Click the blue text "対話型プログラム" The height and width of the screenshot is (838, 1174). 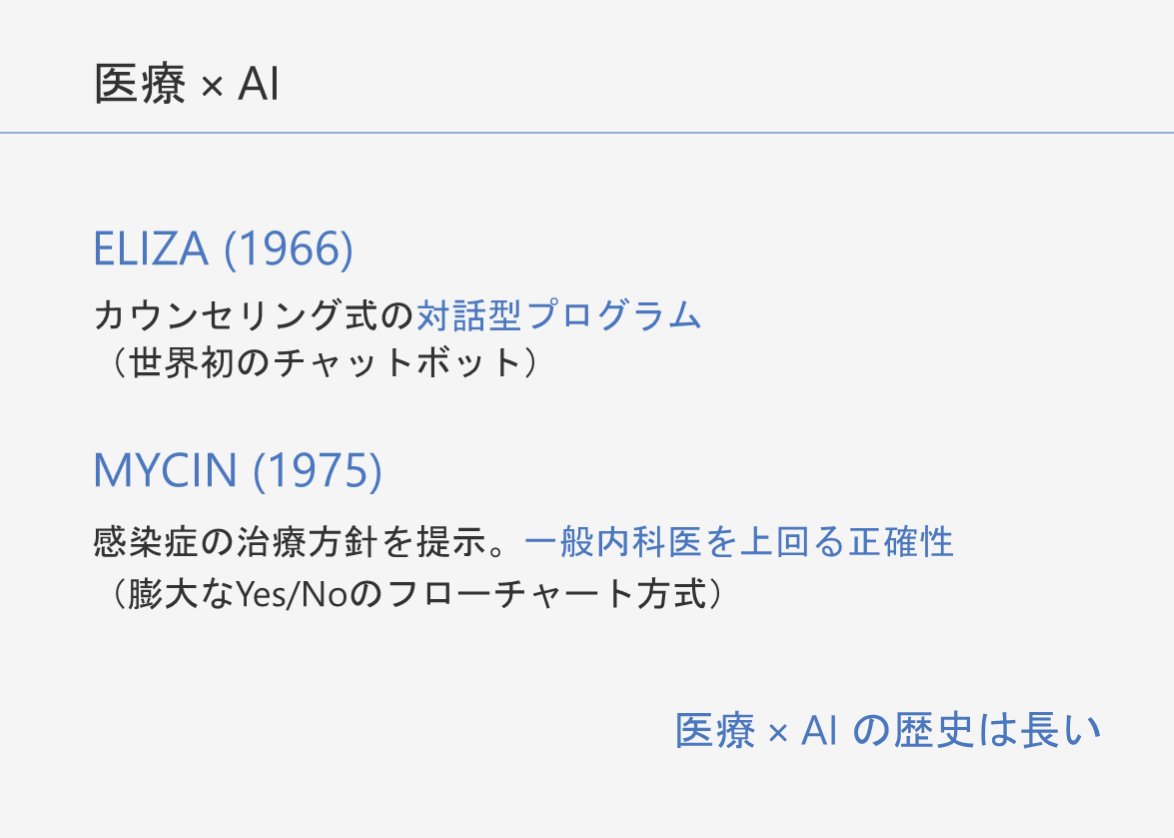(559, 316)
